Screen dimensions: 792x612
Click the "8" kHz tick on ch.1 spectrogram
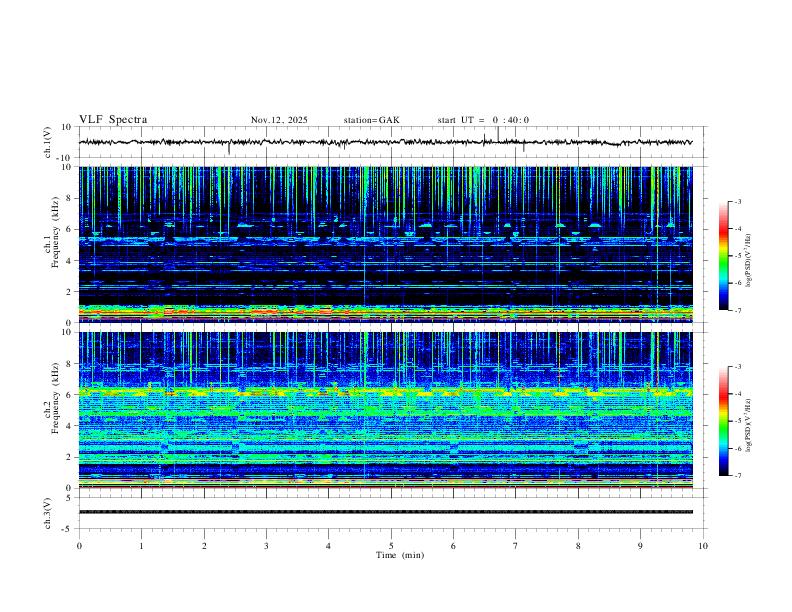69,198
